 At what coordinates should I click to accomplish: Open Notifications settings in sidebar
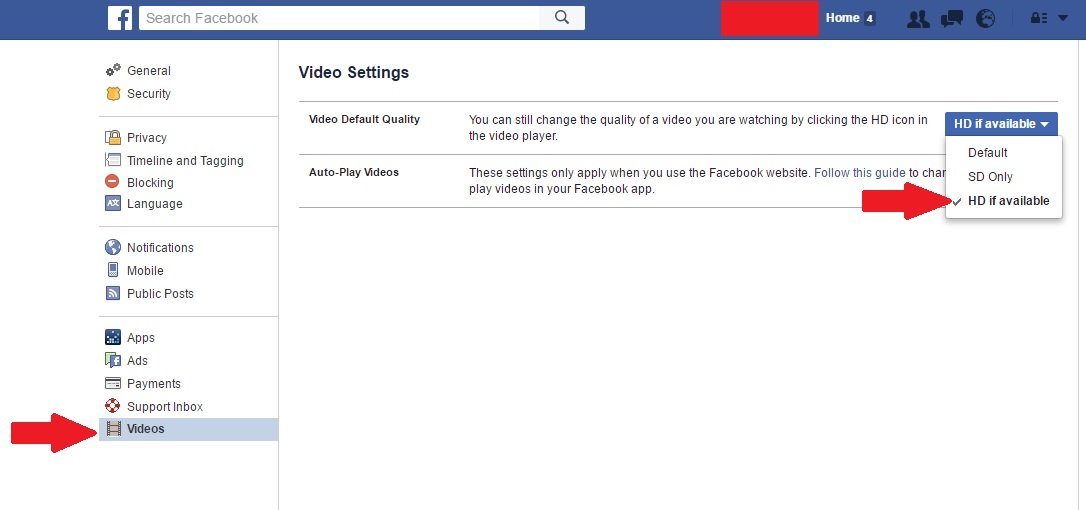pos(160,248)
